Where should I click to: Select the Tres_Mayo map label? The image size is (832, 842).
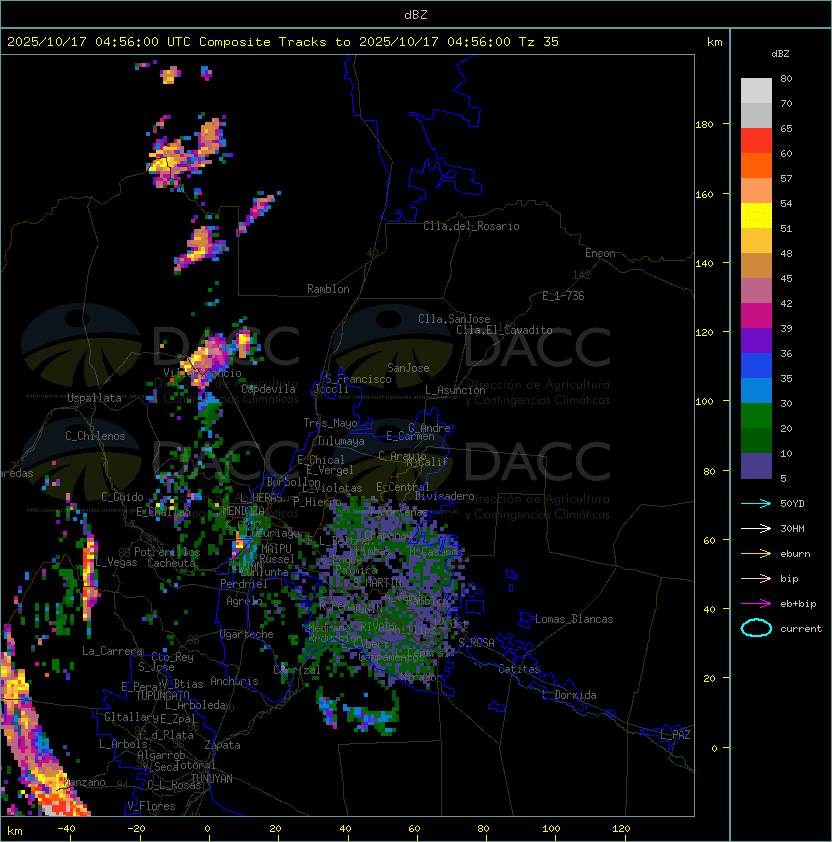(x=330, y=423)
